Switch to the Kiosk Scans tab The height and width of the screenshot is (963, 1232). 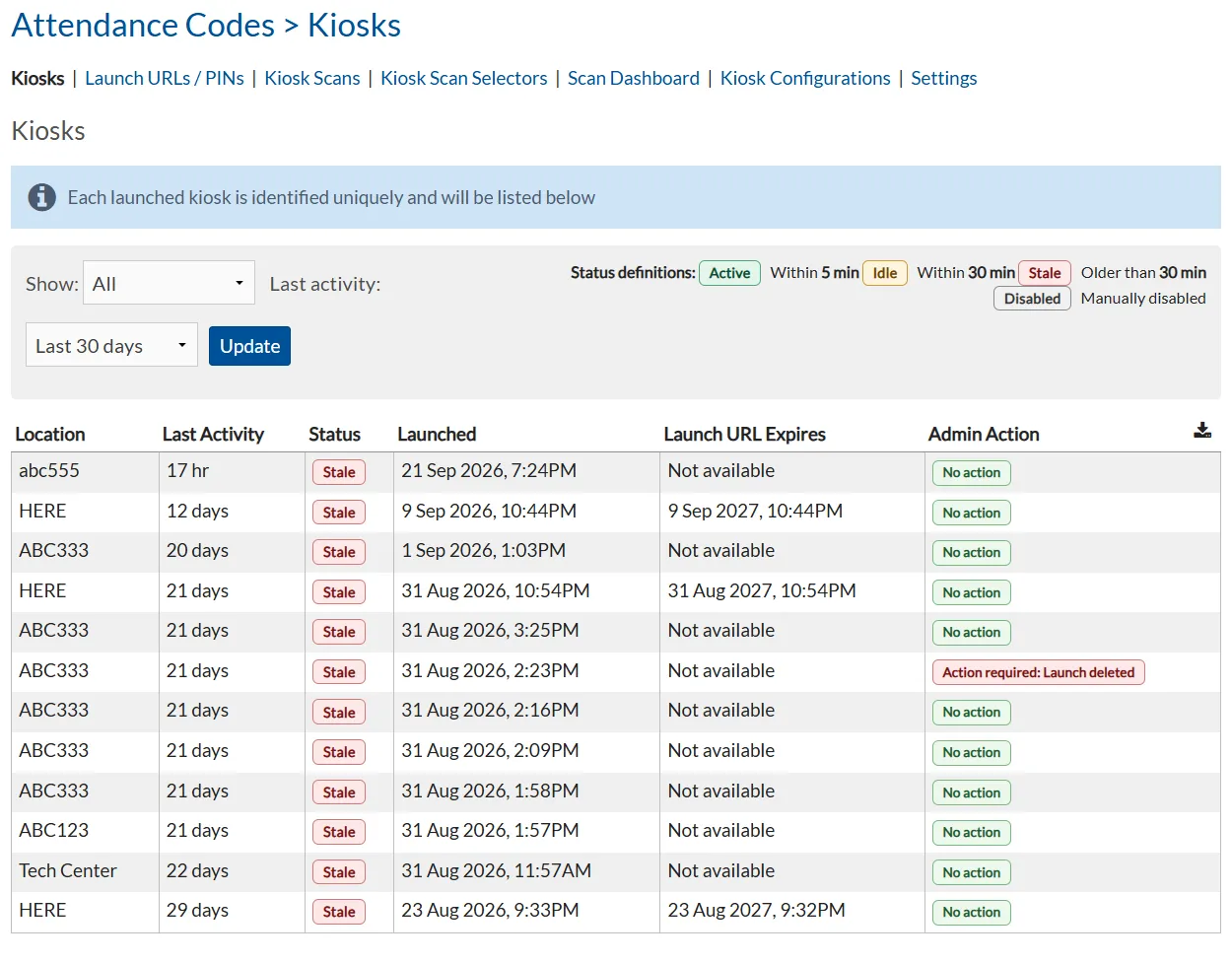pyautogui.click(x=312, y=78)
